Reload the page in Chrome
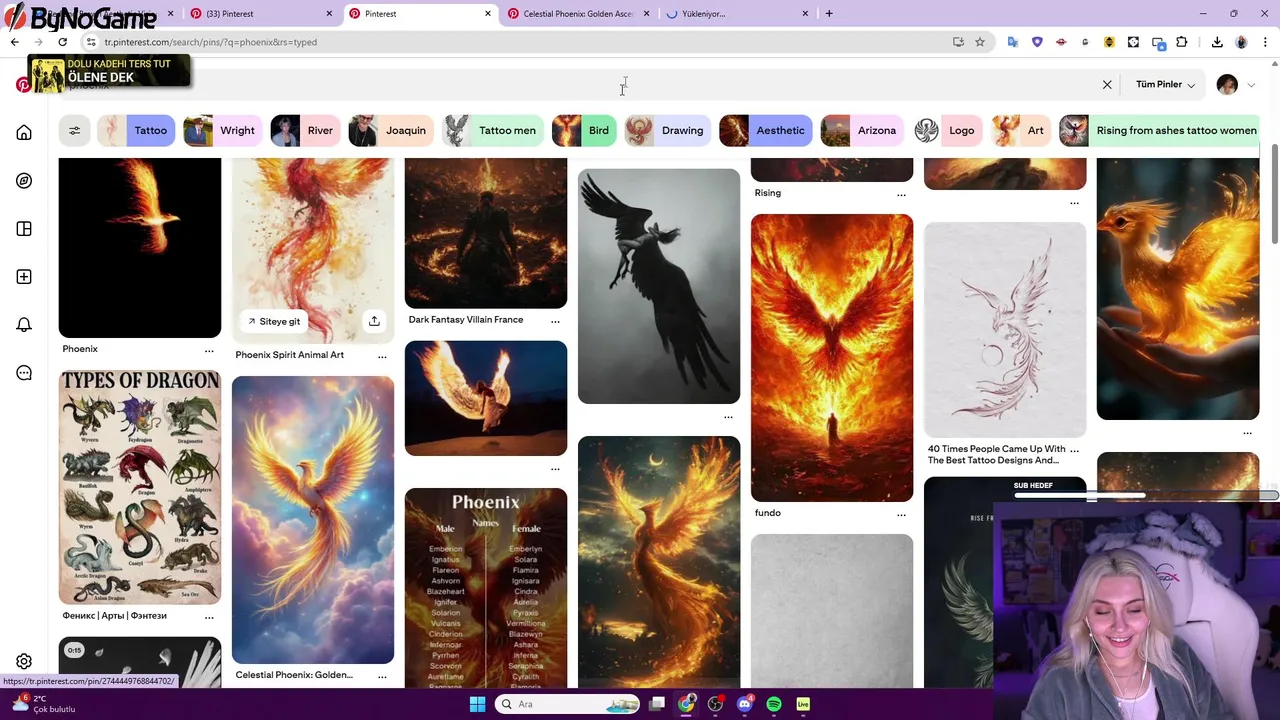The height and width of the screenshot is (720, 1280). [62, 42]
